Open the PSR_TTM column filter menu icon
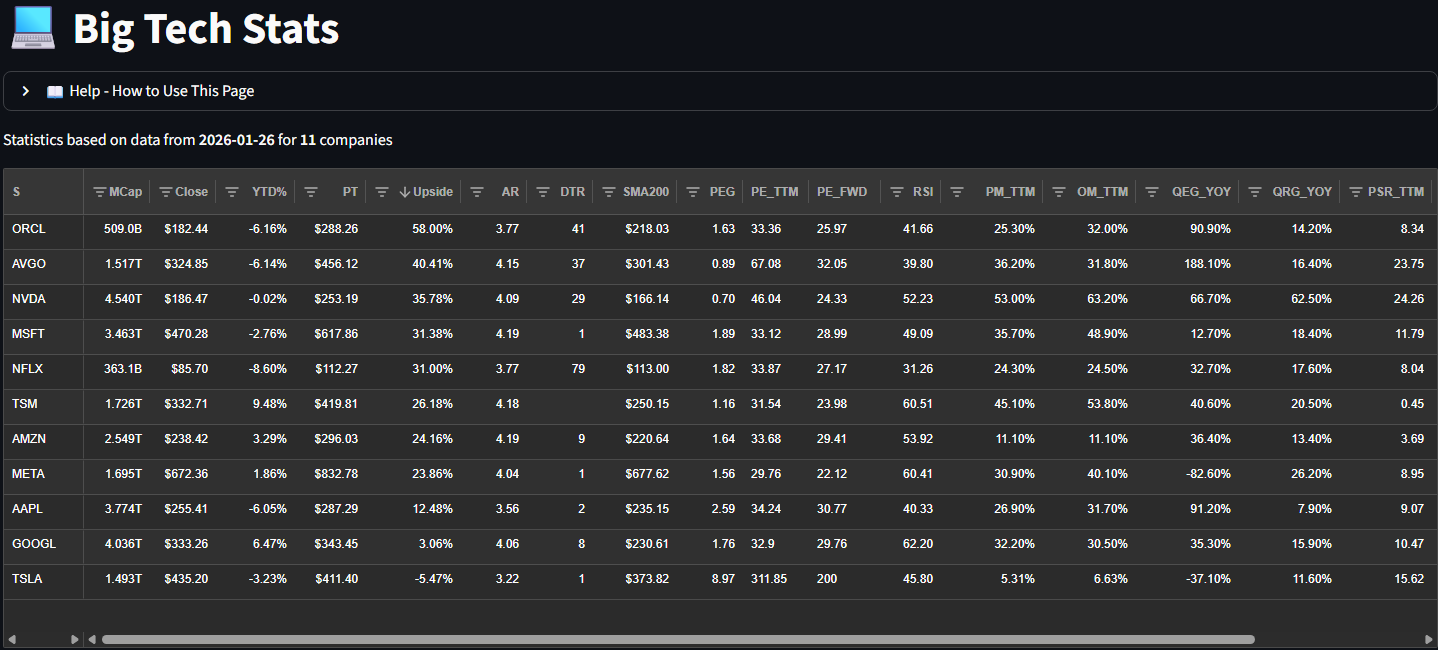Viewport: 1438px width, 650px height. click(1356, 192)
